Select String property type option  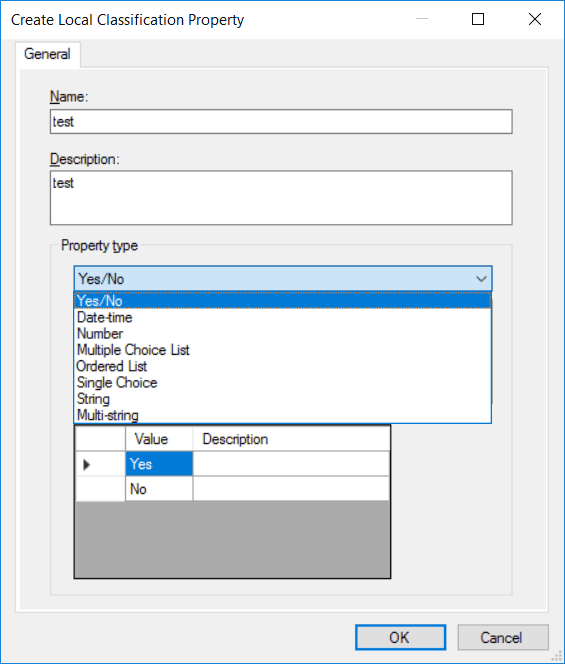pos(282,399)
